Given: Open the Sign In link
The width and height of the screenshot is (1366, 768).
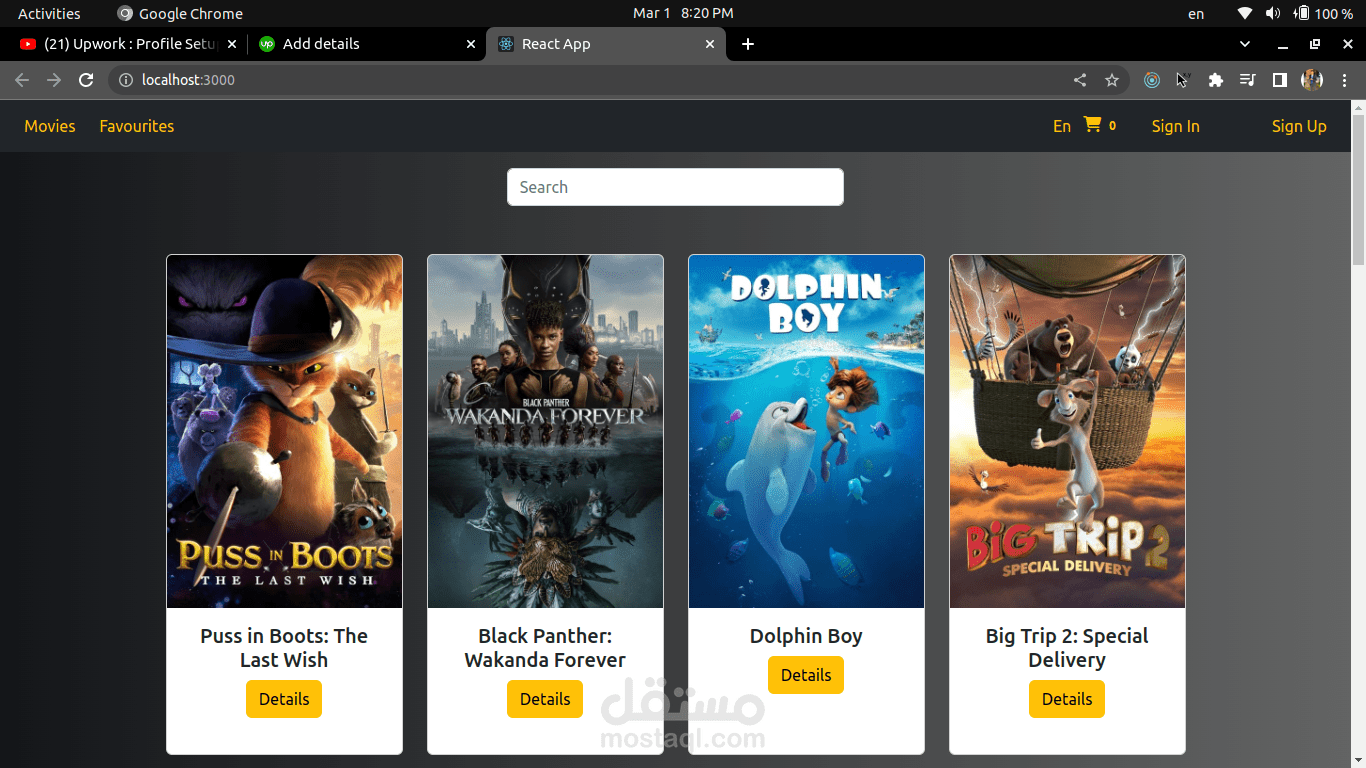Looking at the screenshot, I should [x=1175, y=126].
